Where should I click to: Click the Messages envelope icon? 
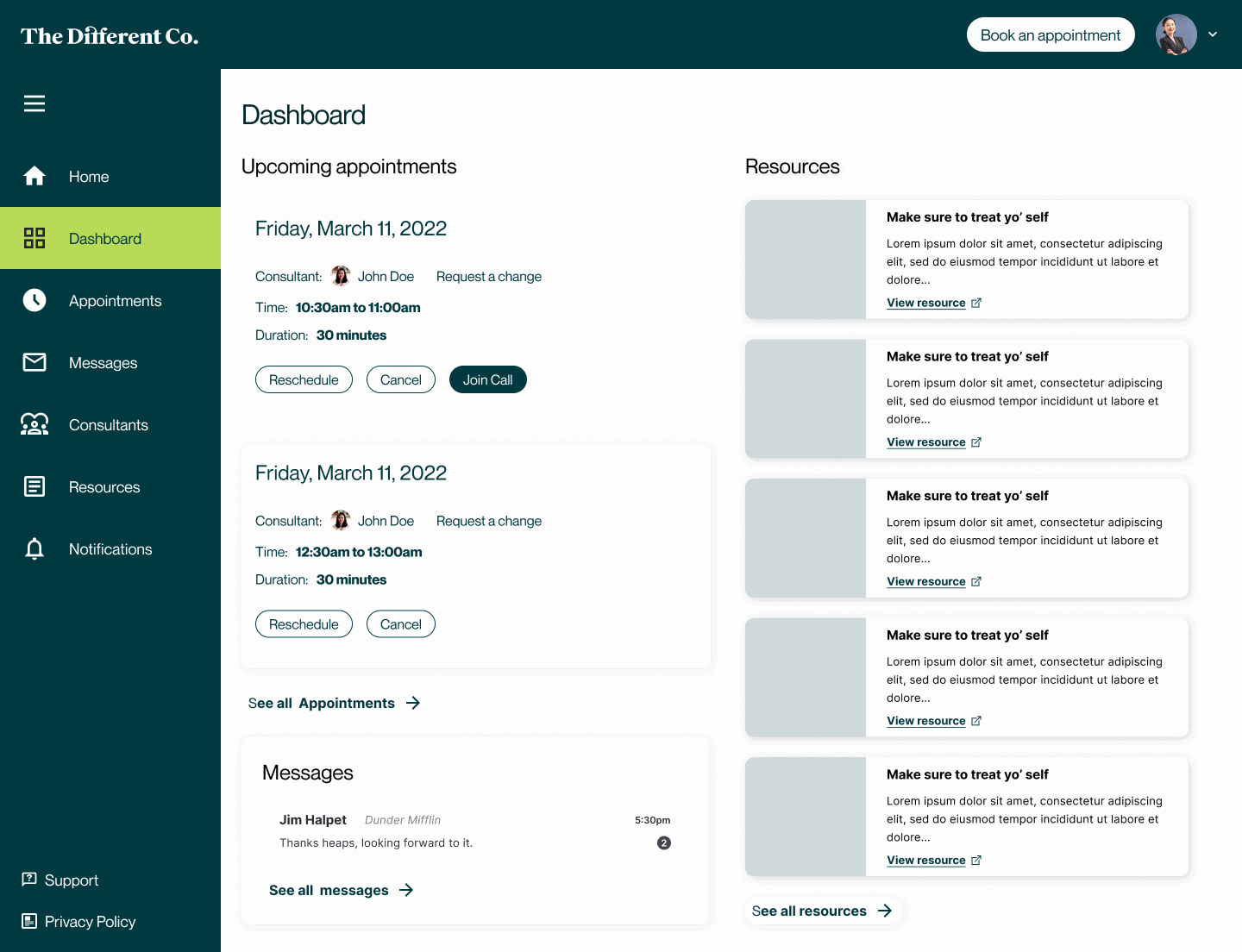coord(34,362)
